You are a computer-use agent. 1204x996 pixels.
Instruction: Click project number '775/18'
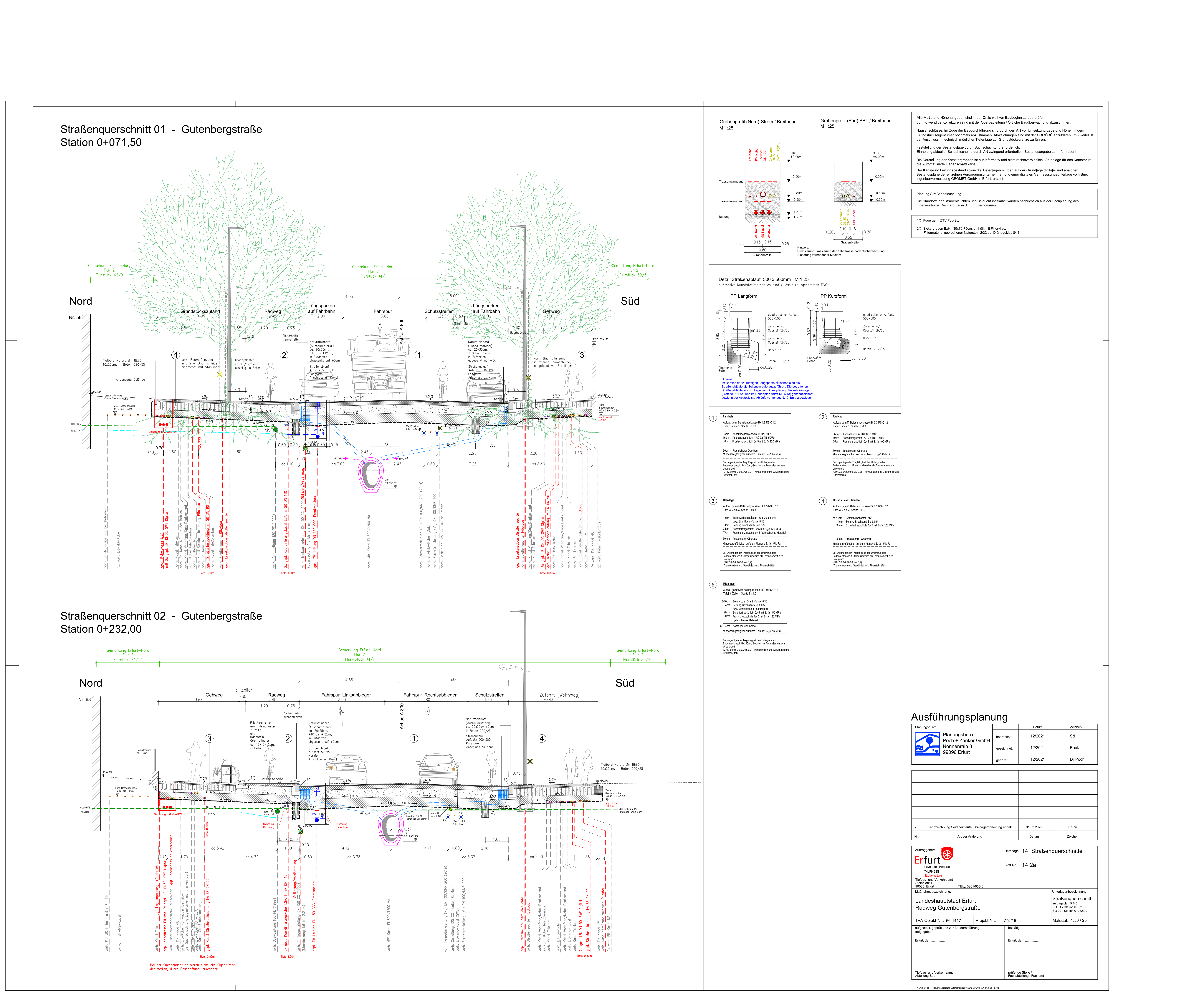(1010, 920)
